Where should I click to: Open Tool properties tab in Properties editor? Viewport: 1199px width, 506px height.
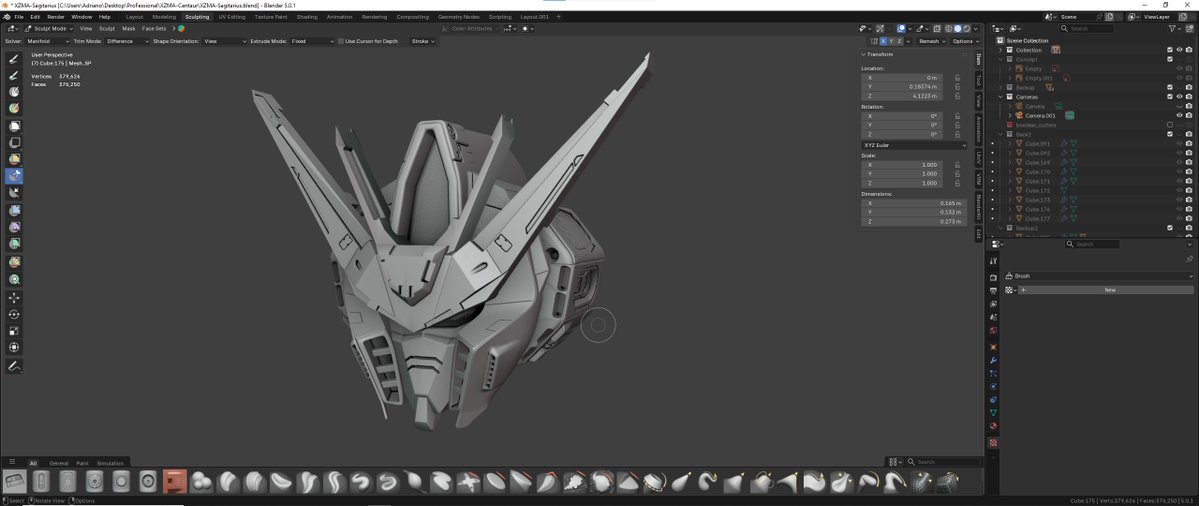993,261
